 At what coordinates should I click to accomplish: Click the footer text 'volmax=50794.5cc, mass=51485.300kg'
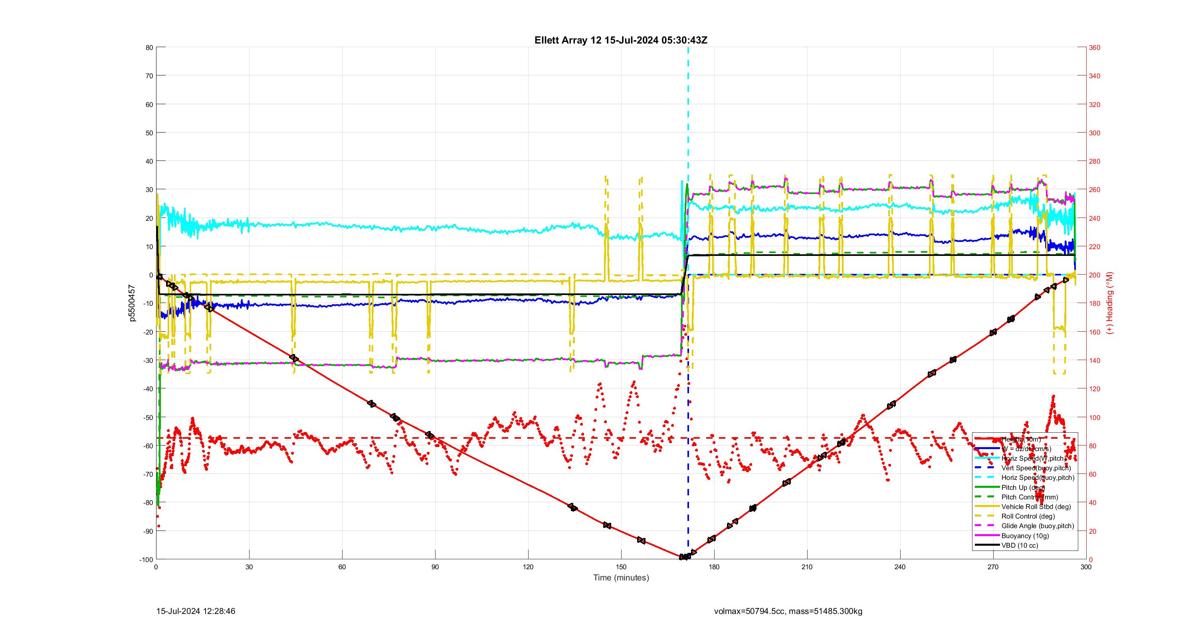789,610
